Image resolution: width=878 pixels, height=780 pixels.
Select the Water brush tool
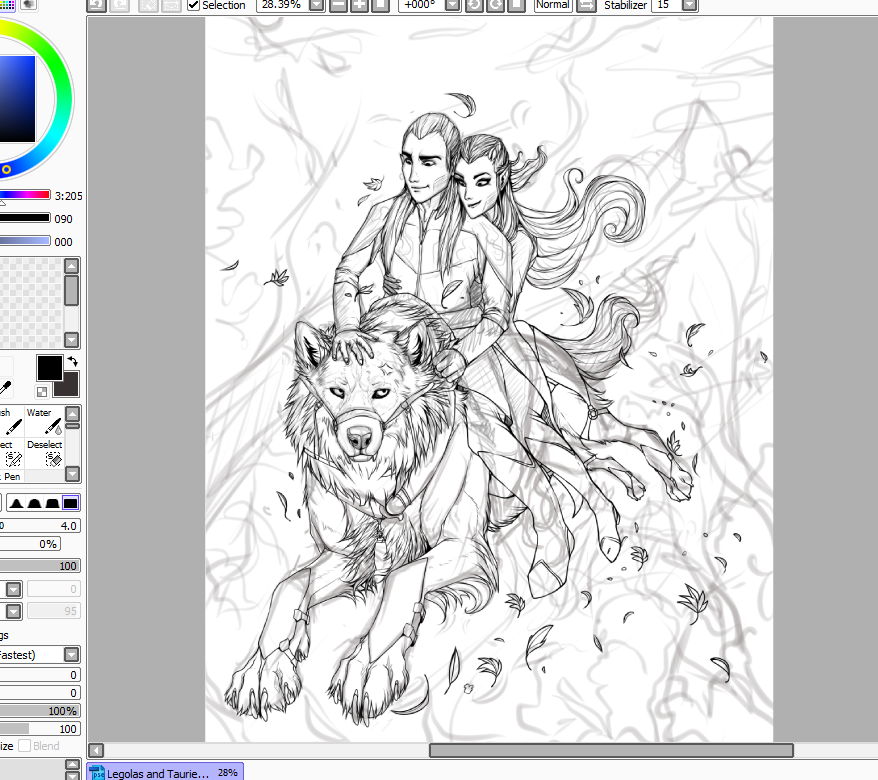pos(45,422)
